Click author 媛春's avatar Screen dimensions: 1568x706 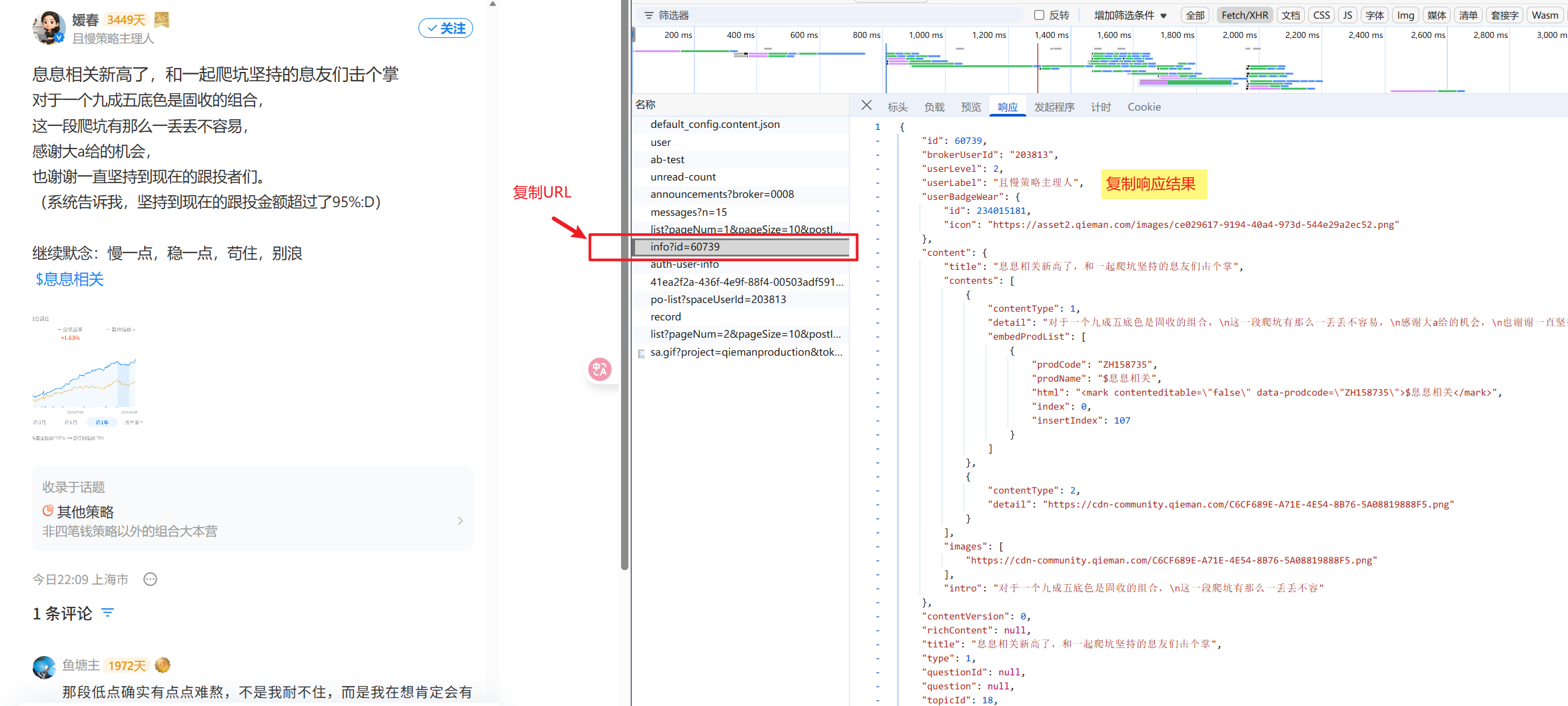point(49,28)
